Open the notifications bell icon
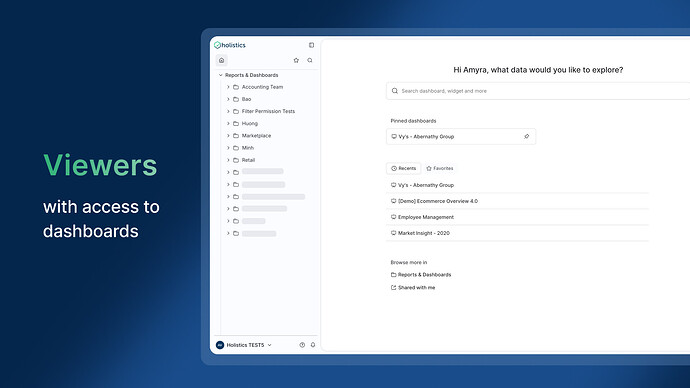The image size is (690, 388). click(x=313, y=345)
